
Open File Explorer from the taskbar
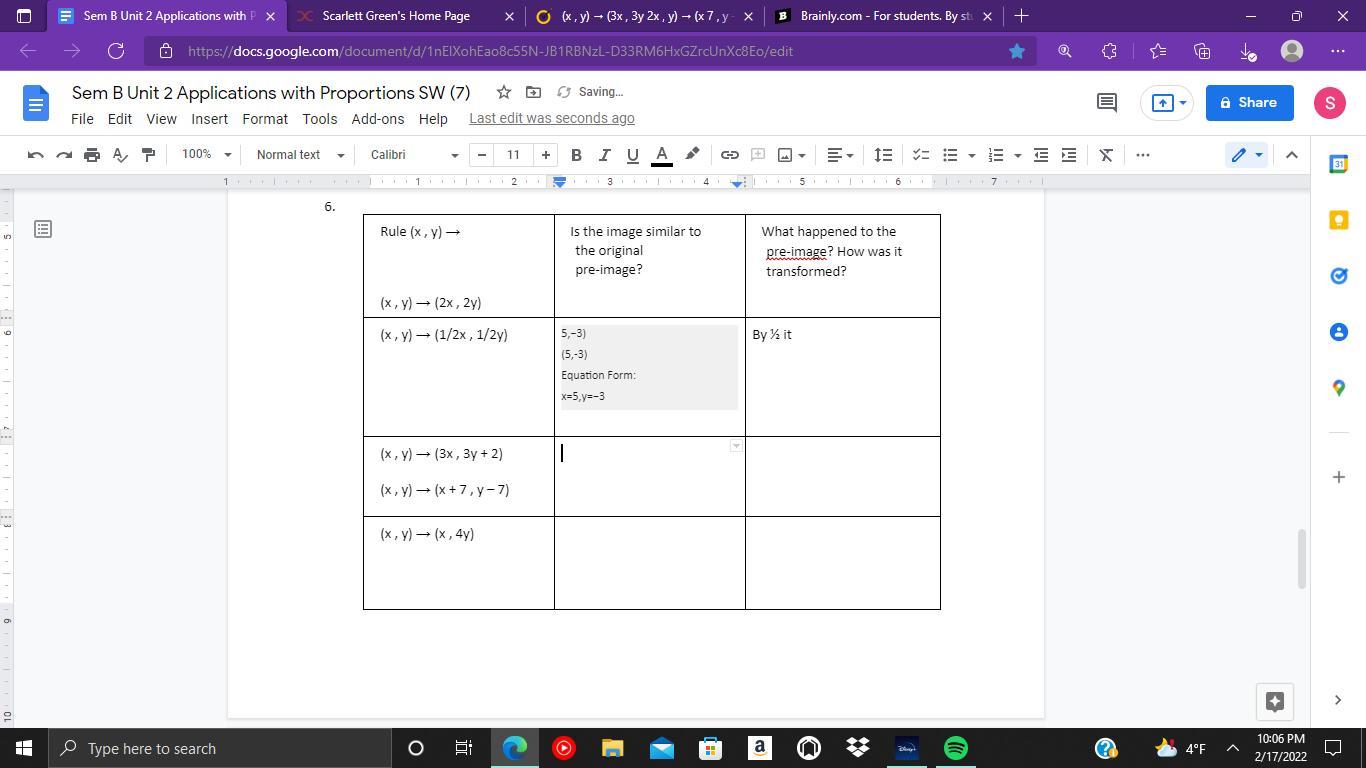point(612,748)
